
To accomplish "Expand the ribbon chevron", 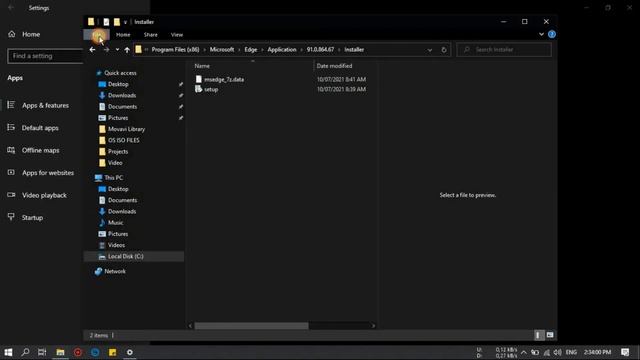I will (541, 34).
